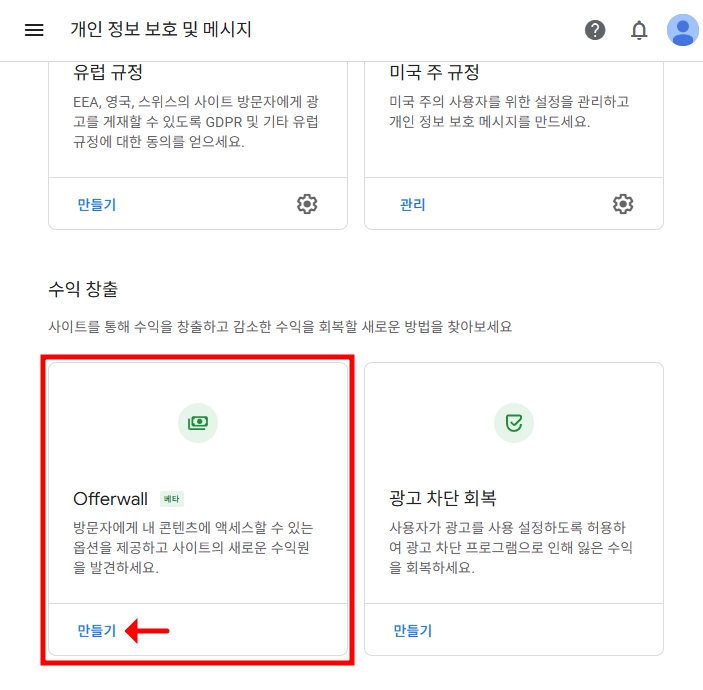Click the 베타 badge next to Offerwall
The height and width of the screenshot is (690, 703).
(x=172, y=499)
